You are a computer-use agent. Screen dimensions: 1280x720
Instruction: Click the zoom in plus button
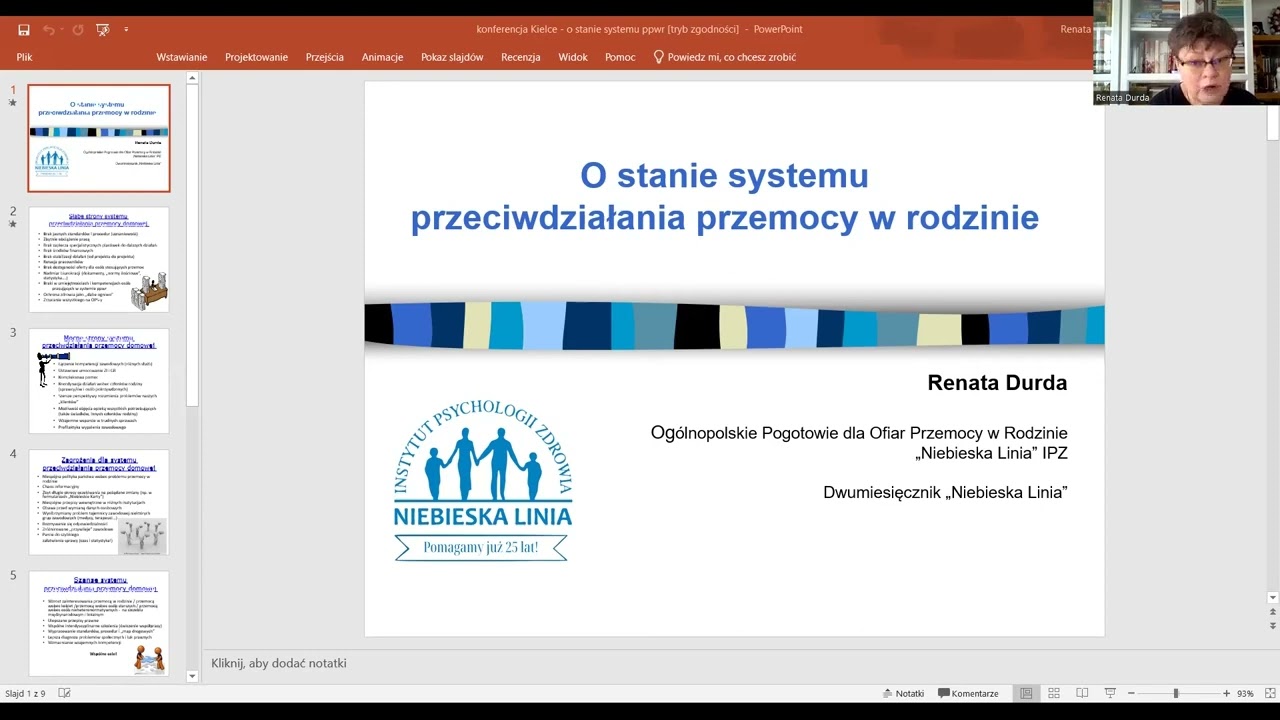pos(1226,693)
